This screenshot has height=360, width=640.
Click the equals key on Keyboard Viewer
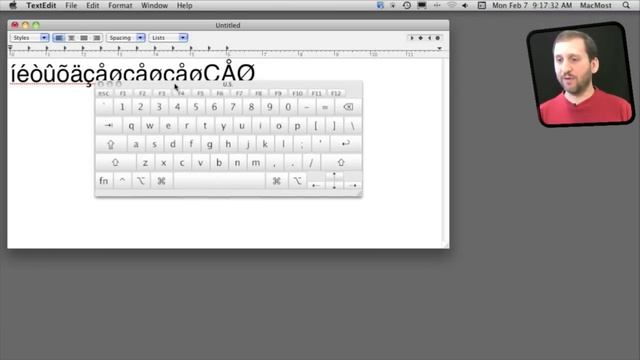click(325, 107)
